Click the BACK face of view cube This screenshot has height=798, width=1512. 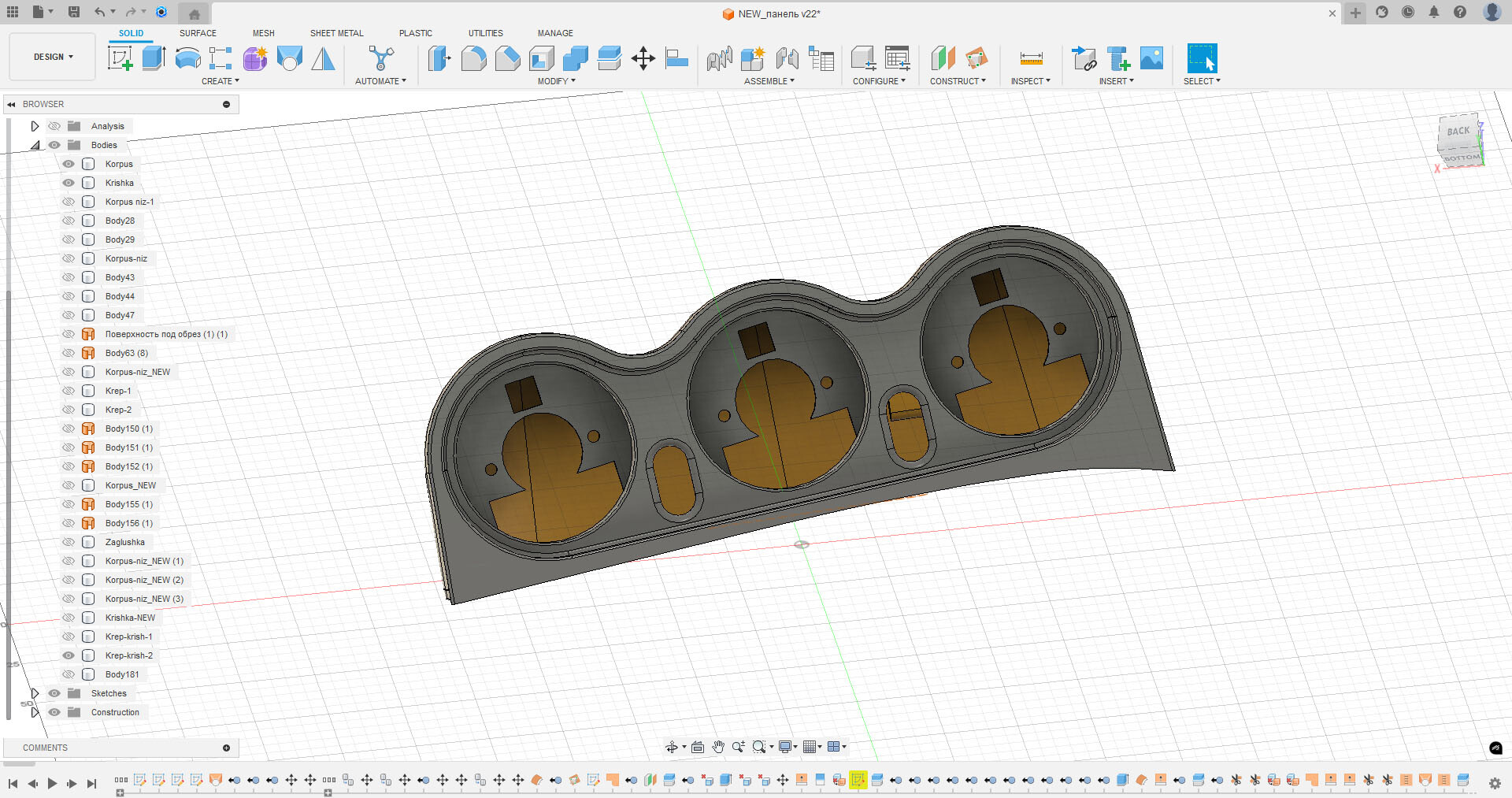[x=1458, y=132]
